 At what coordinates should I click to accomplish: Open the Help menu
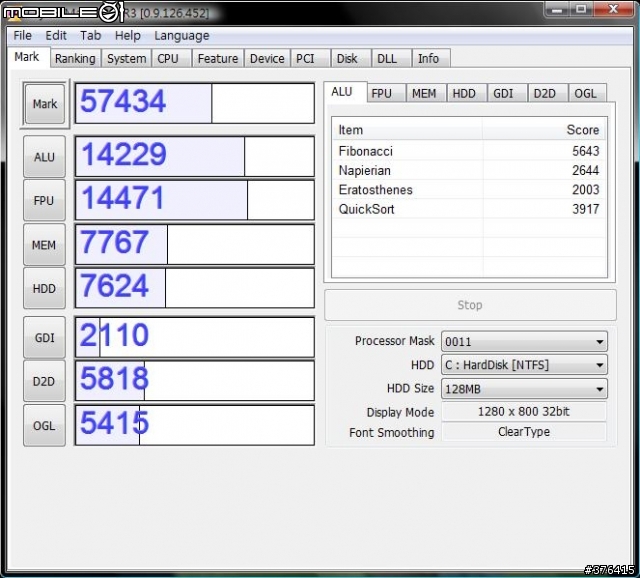point(128,36)
